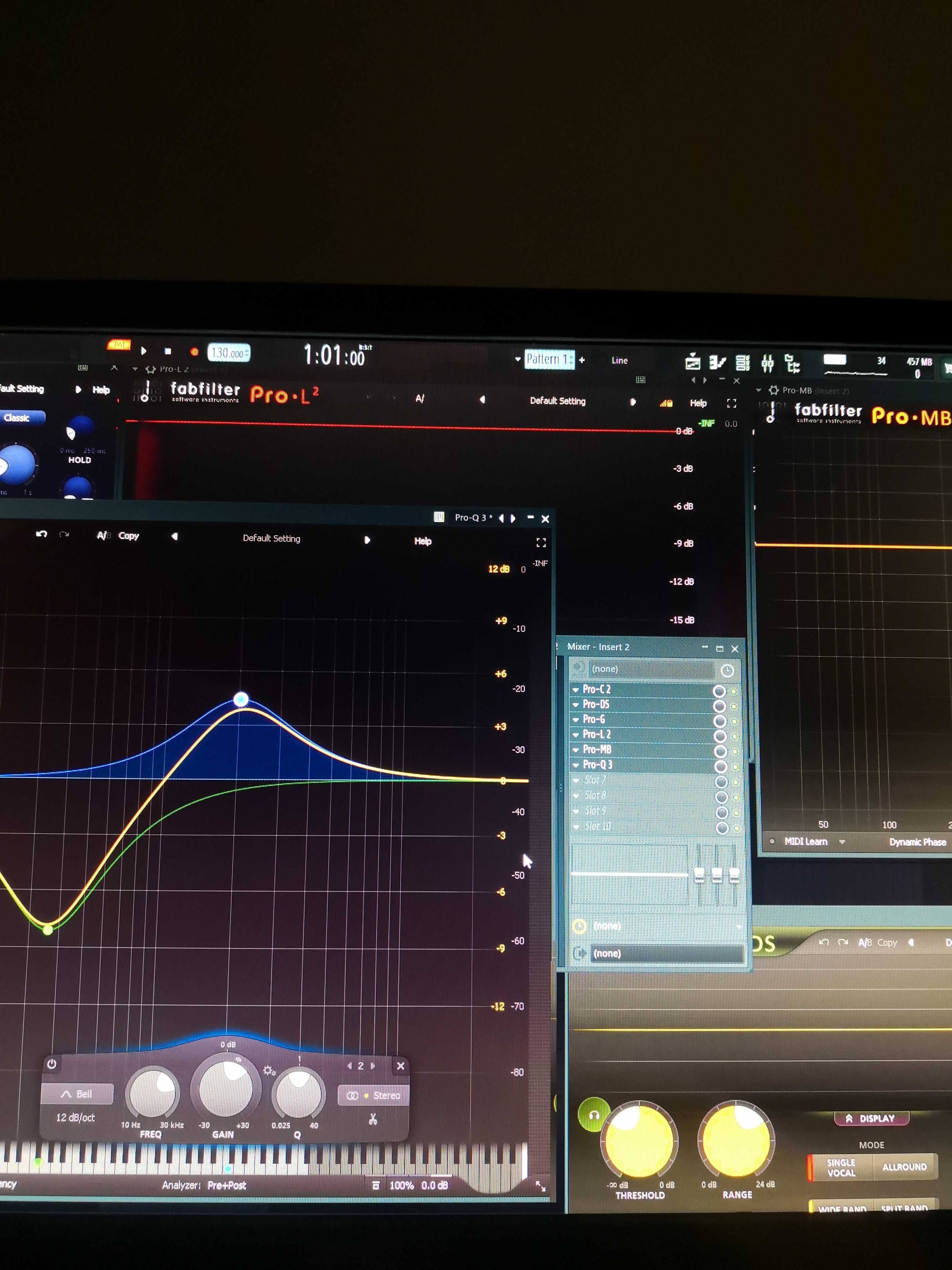Toggle band power button in Pro-Q 3
The width and height of the screenshot is (952, 1270).
tap(52, 1064)
